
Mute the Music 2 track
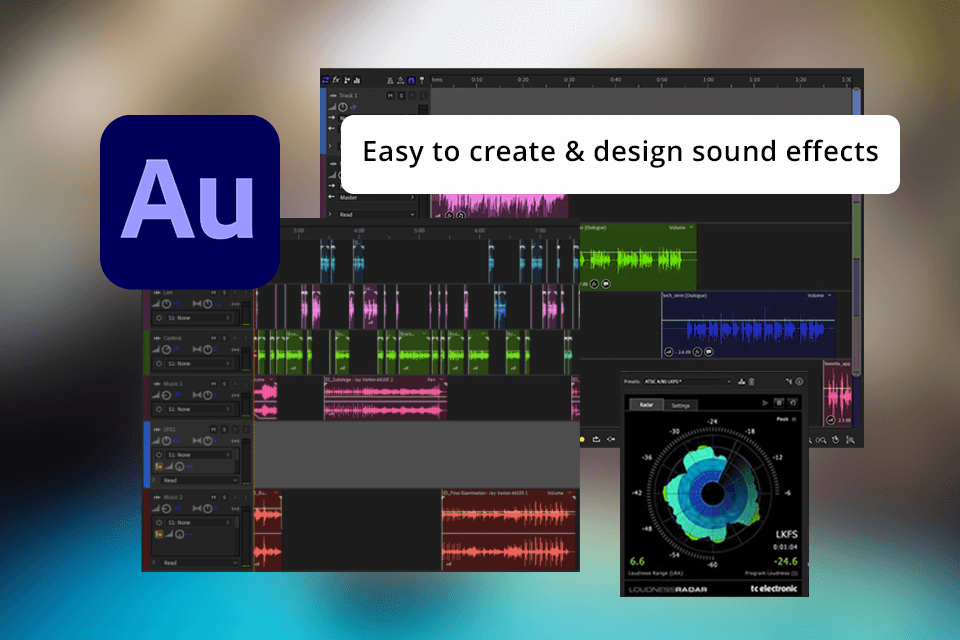tap(213, 497)
